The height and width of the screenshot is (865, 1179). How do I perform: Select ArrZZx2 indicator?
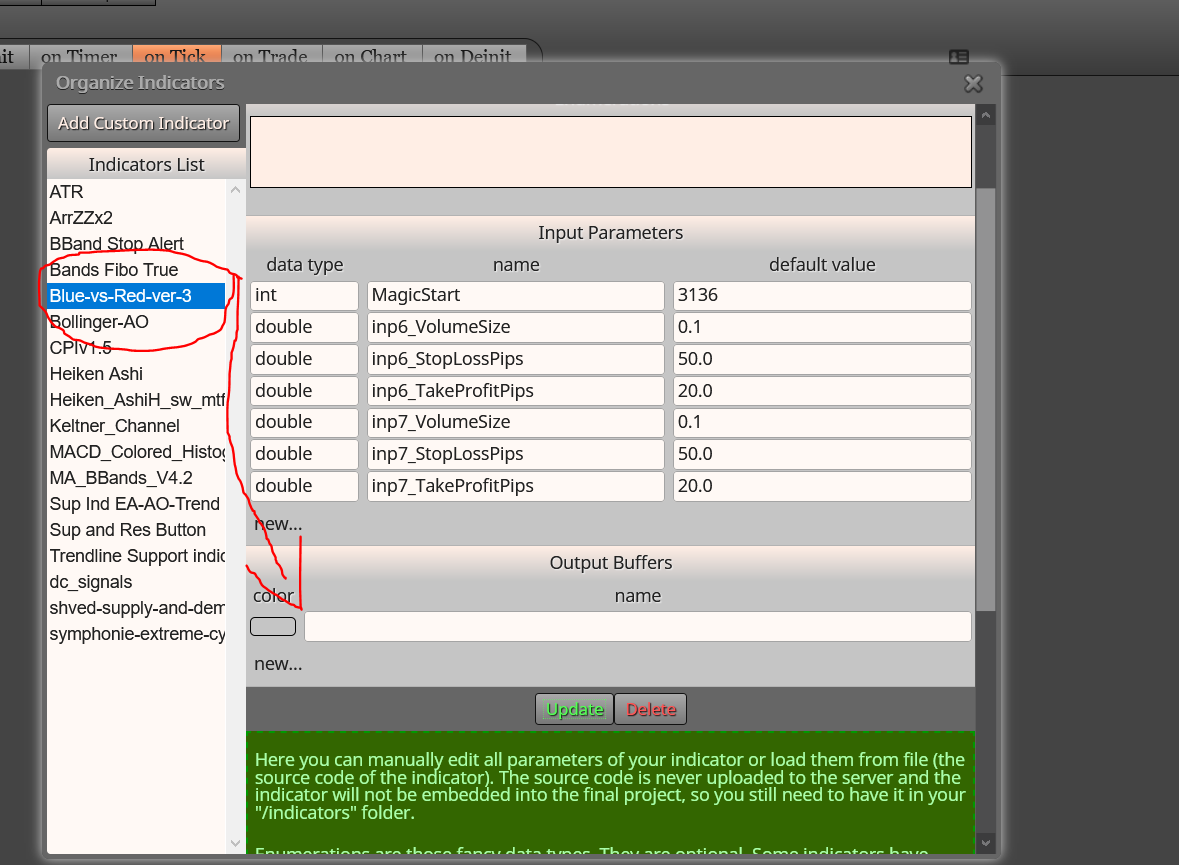(x=136, y=218)
